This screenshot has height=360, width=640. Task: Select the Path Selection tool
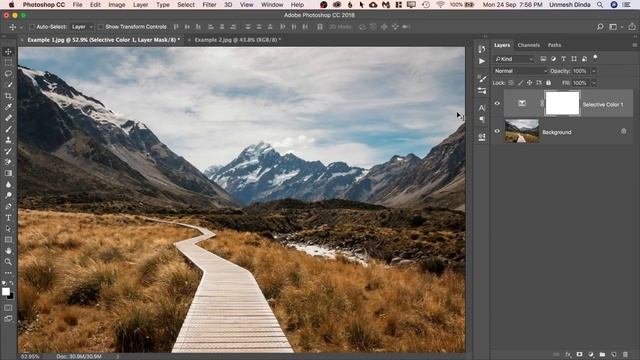coord(8,229)
